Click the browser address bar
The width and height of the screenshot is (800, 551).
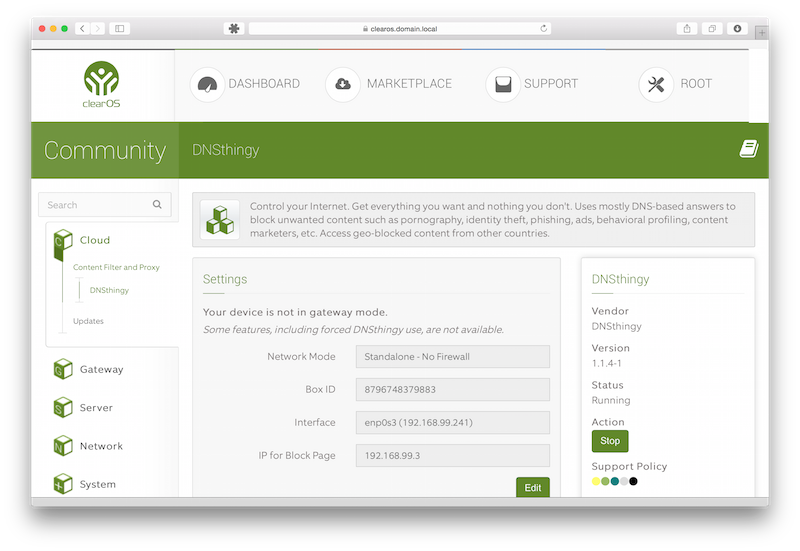pyautogui.click(x=399, y=29)
